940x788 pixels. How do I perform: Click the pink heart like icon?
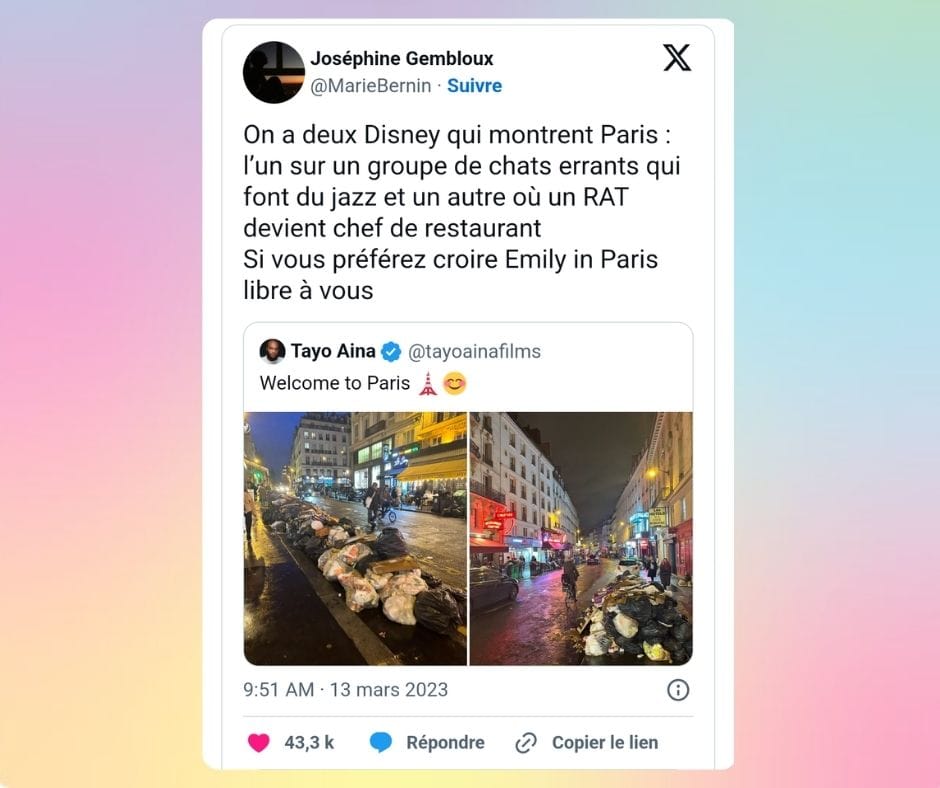[259, 742]
